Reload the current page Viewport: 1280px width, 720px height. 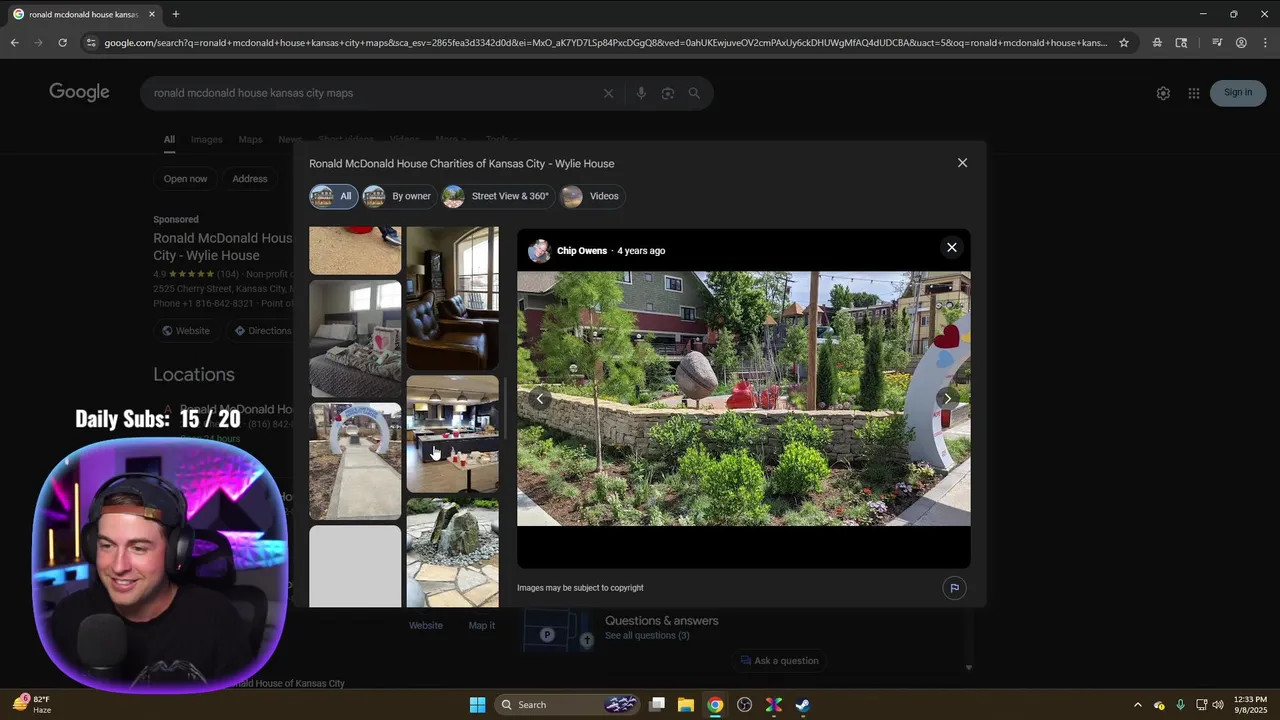point(62,43)
